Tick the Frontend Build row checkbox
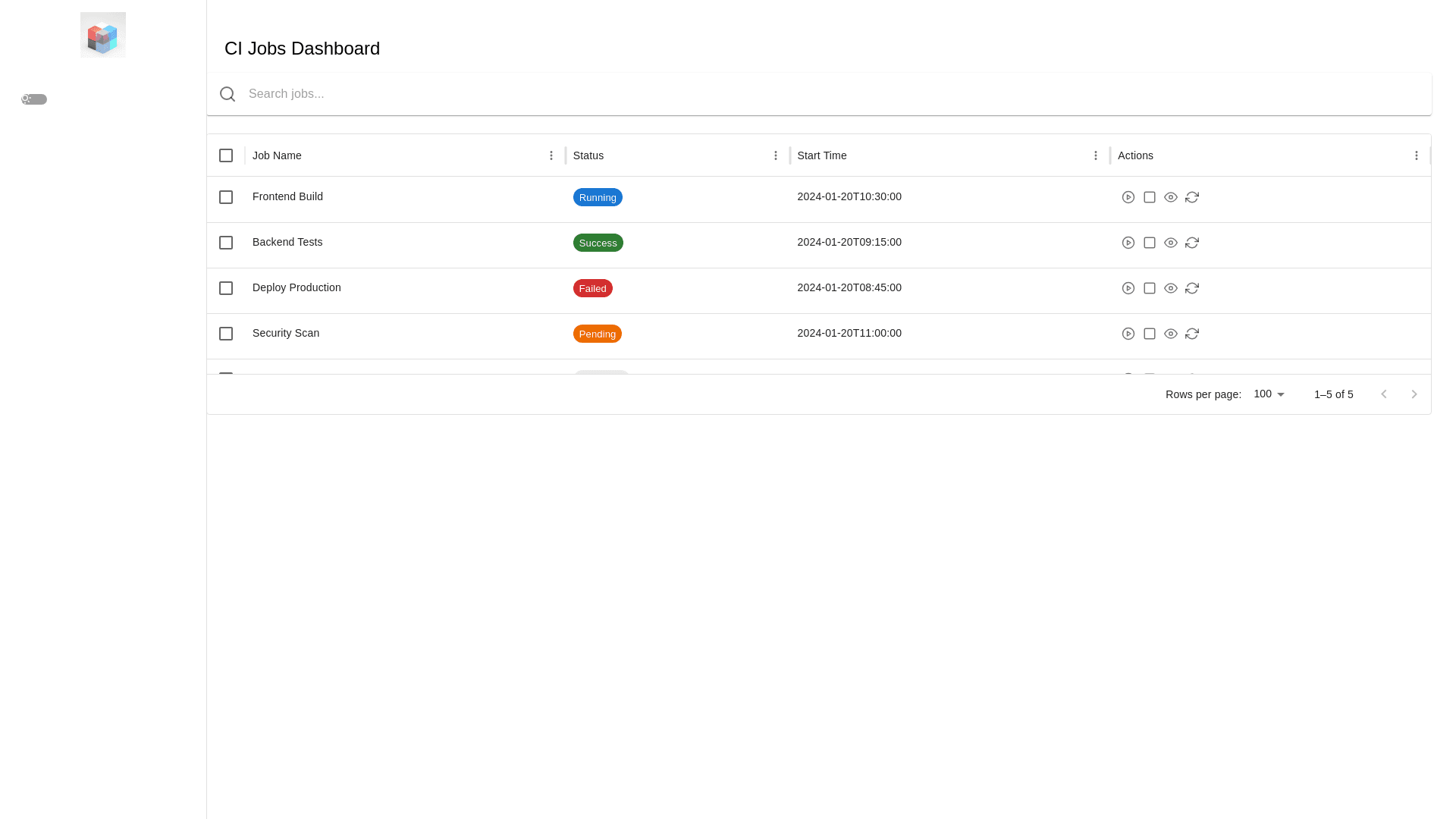The width and height of the screenshot is (1456, 819). click(x=226, y=197)
